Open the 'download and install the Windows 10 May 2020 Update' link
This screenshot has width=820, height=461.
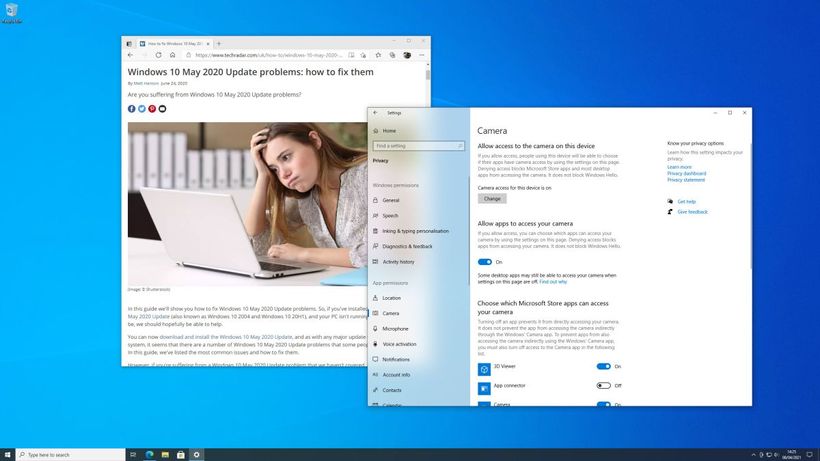226,337
